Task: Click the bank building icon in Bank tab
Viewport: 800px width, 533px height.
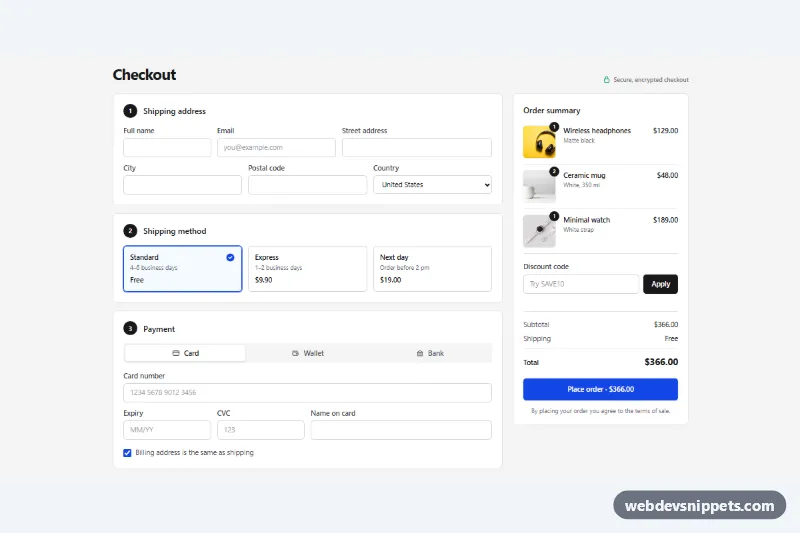Action: 420,353
